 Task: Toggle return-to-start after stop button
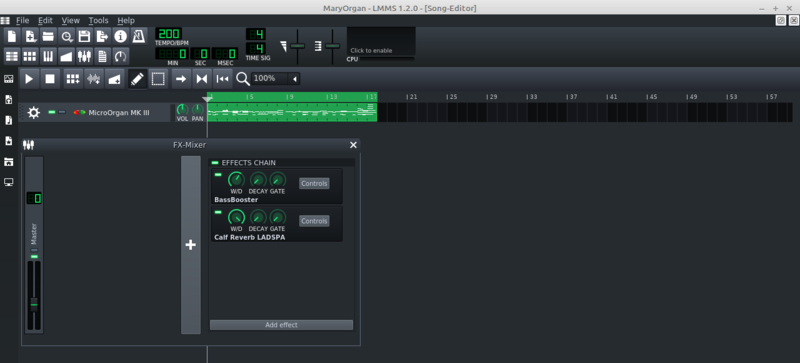[222, 79]
